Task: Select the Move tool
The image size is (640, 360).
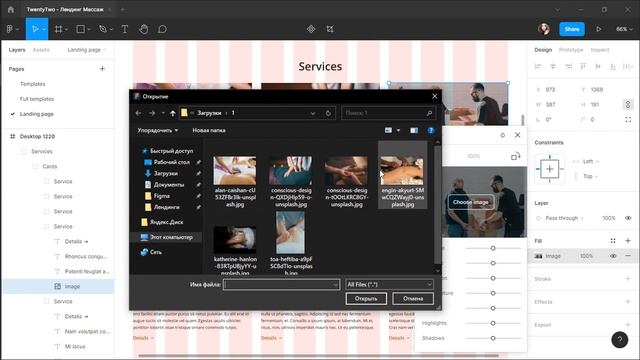Action: pos(35,29)
